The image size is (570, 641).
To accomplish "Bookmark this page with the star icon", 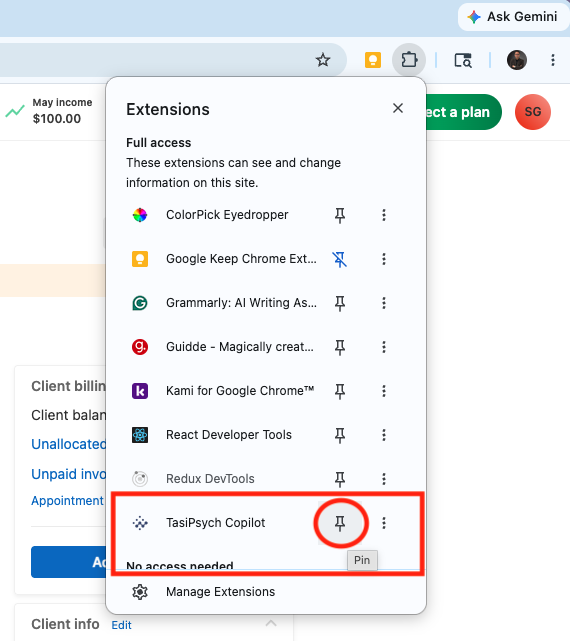I will point(323,60).
